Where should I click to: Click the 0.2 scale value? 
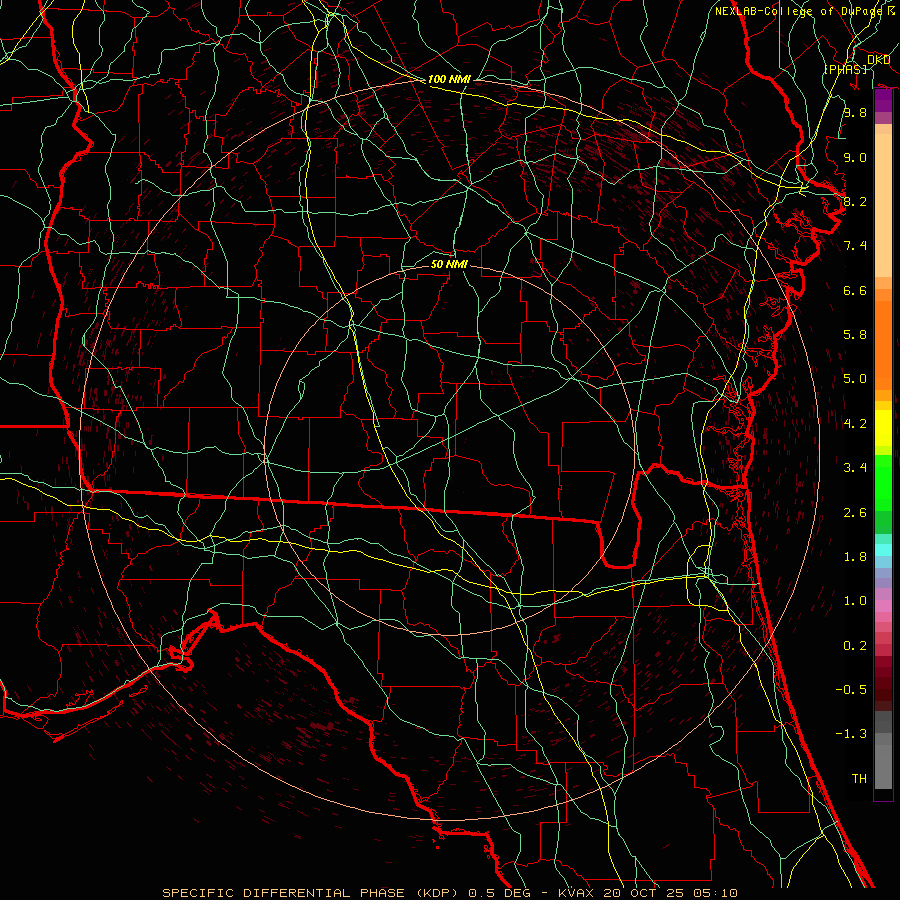point(855,646)
